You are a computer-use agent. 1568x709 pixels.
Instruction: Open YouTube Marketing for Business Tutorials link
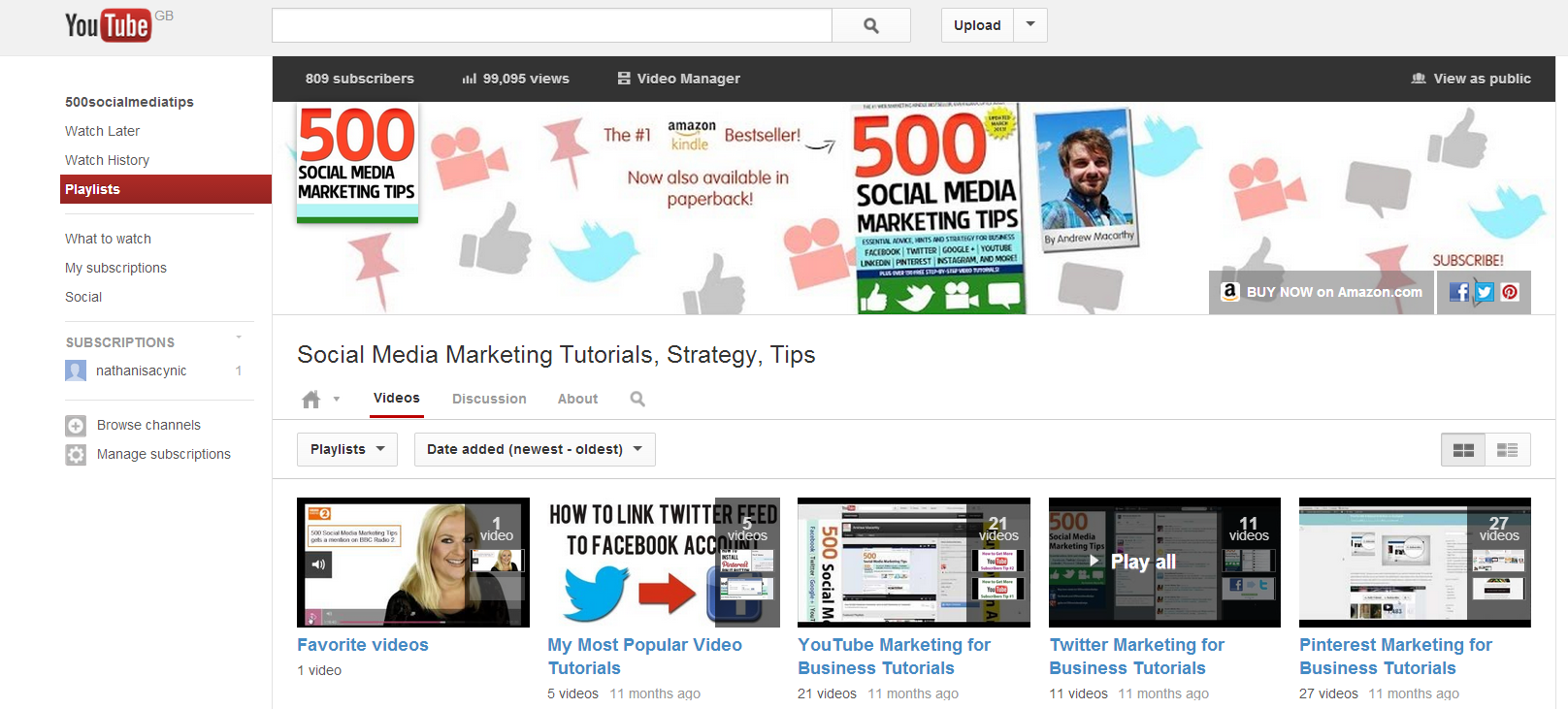click(x=895, y=657)
